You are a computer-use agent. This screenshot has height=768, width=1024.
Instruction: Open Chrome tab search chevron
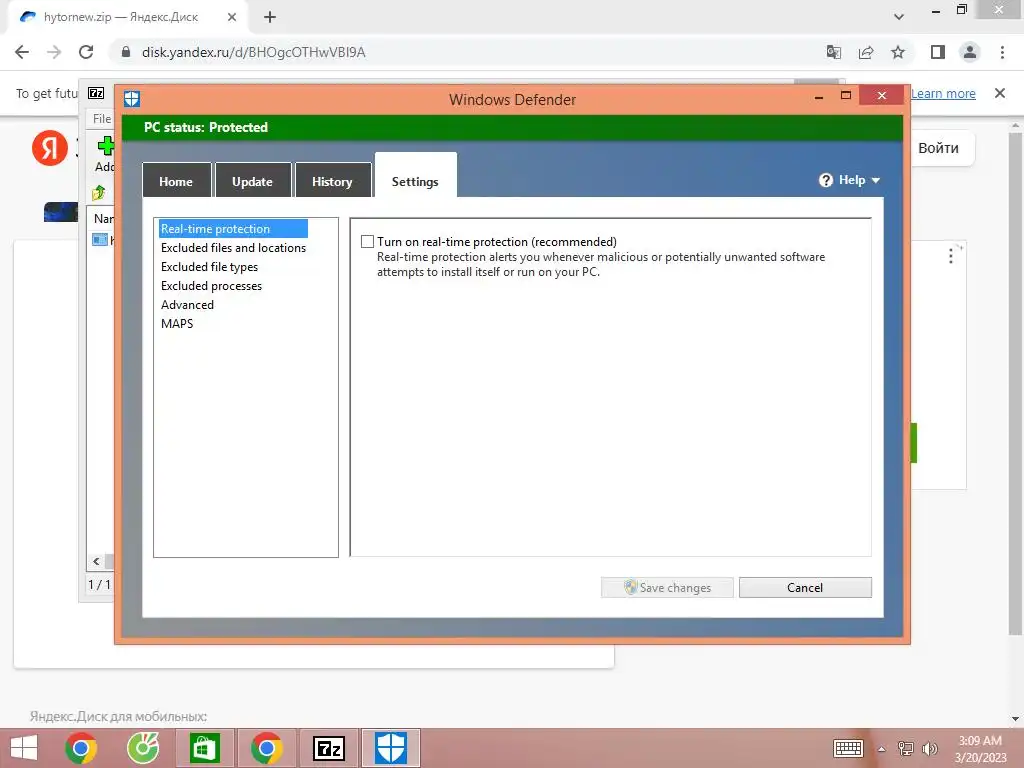point(899,16)
